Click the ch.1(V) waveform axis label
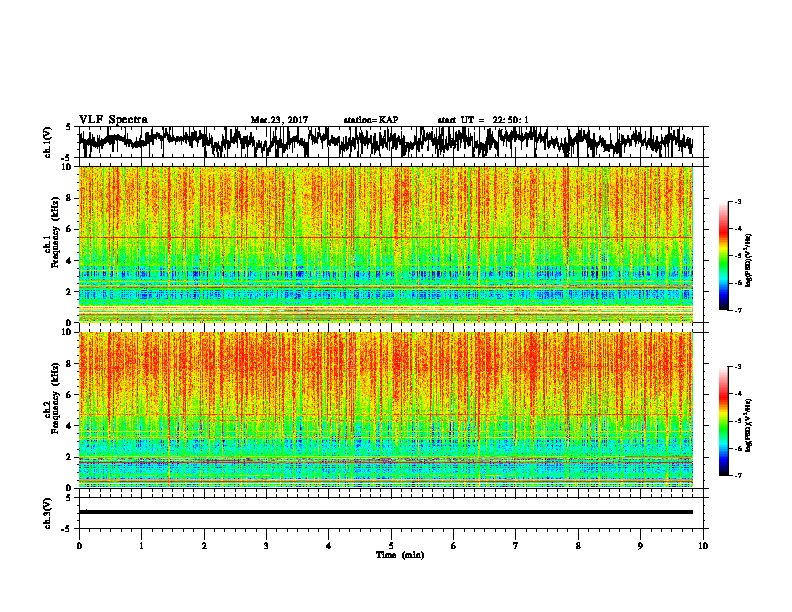 point(48,142)
